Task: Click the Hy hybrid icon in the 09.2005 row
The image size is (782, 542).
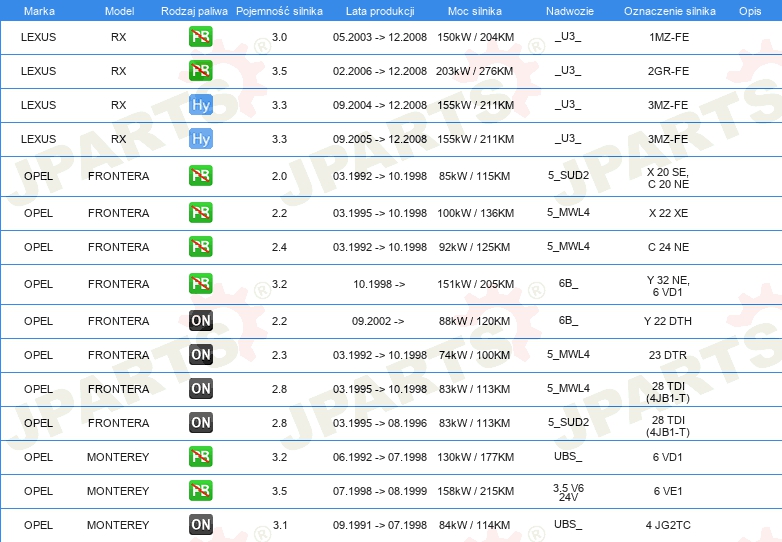Action: coord(201,139)
